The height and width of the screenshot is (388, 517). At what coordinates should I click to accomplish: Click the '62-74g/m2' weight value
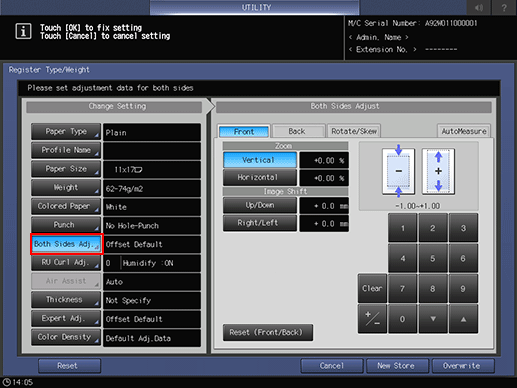(152, 188)
